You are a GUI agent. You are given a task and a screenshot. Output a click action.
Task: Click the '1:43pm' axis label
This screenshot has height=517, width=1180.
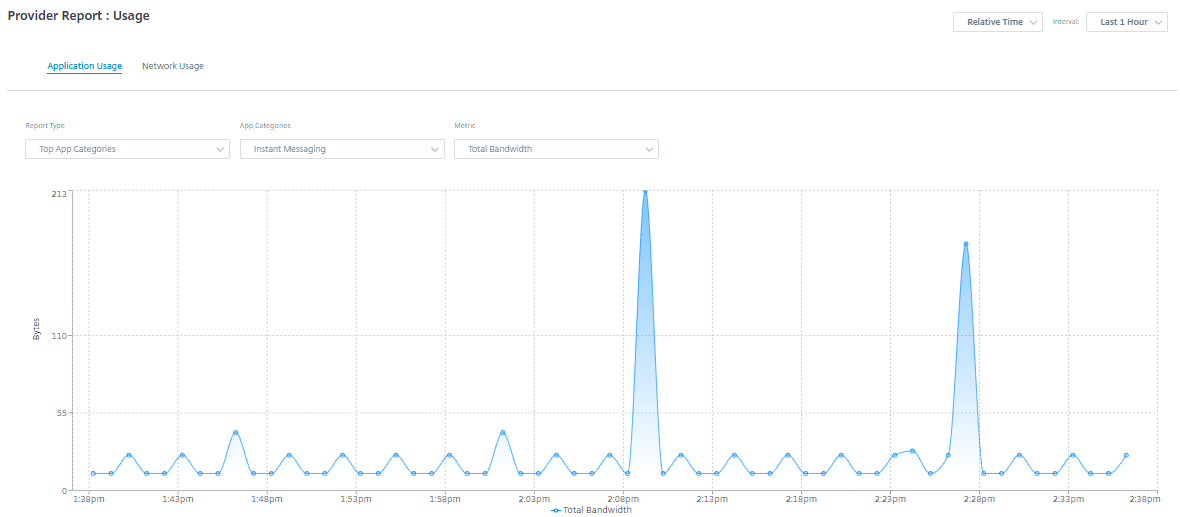click(178, 499)
